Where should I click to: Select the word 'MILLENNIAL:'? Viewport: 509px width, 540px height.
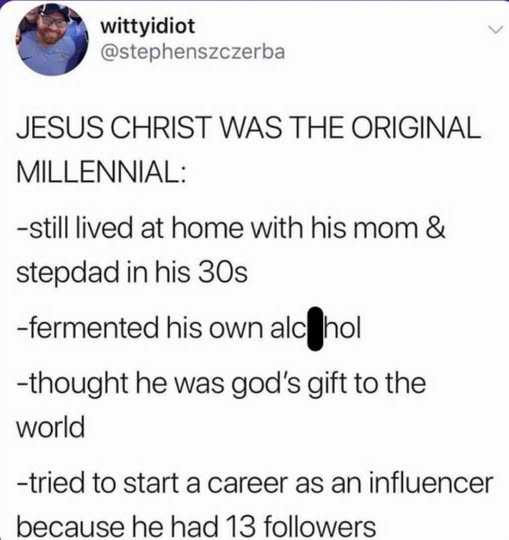102,172
